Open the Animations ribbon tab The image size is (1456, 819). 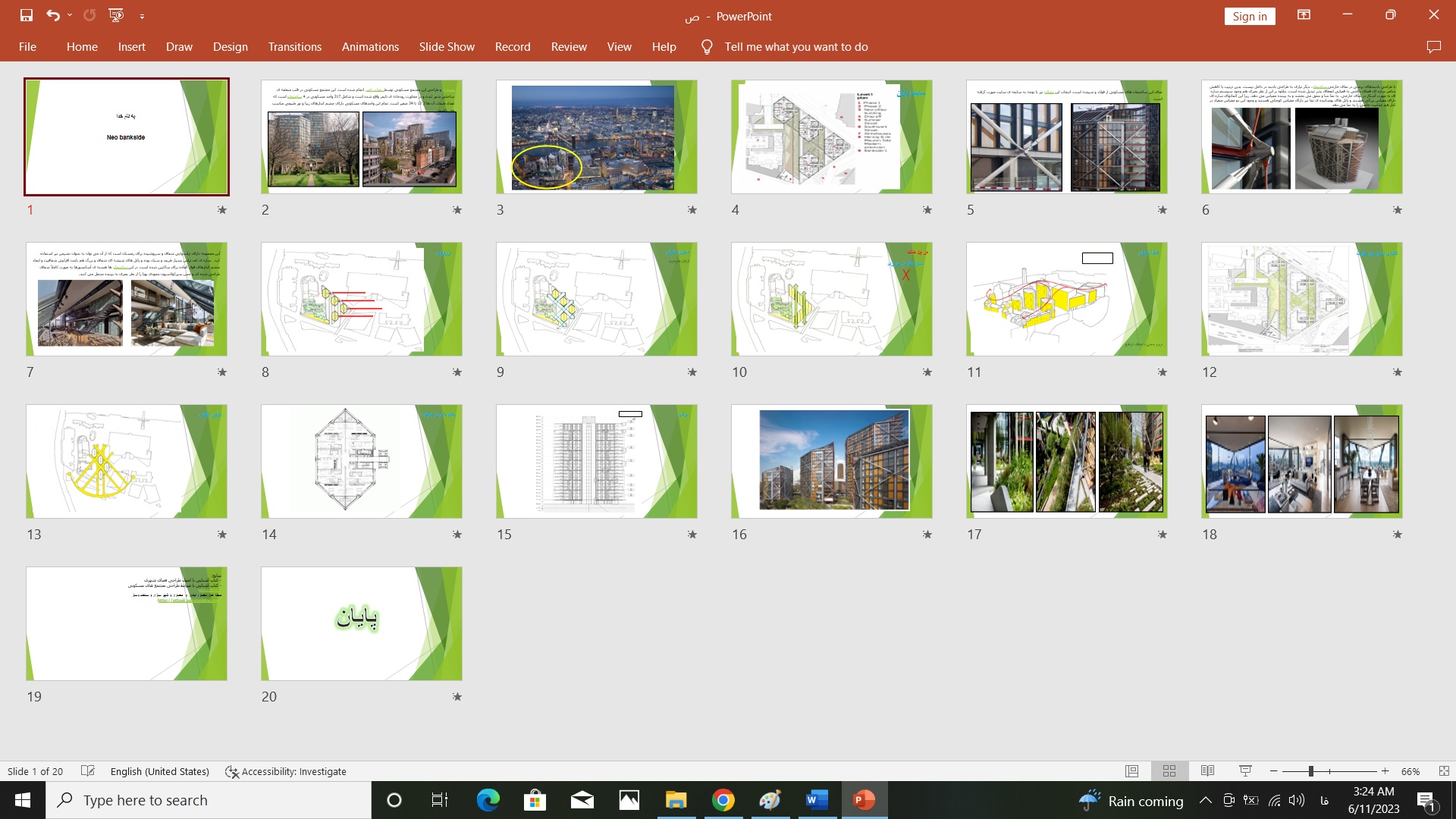pyautogui.click(x=370, y=46)
